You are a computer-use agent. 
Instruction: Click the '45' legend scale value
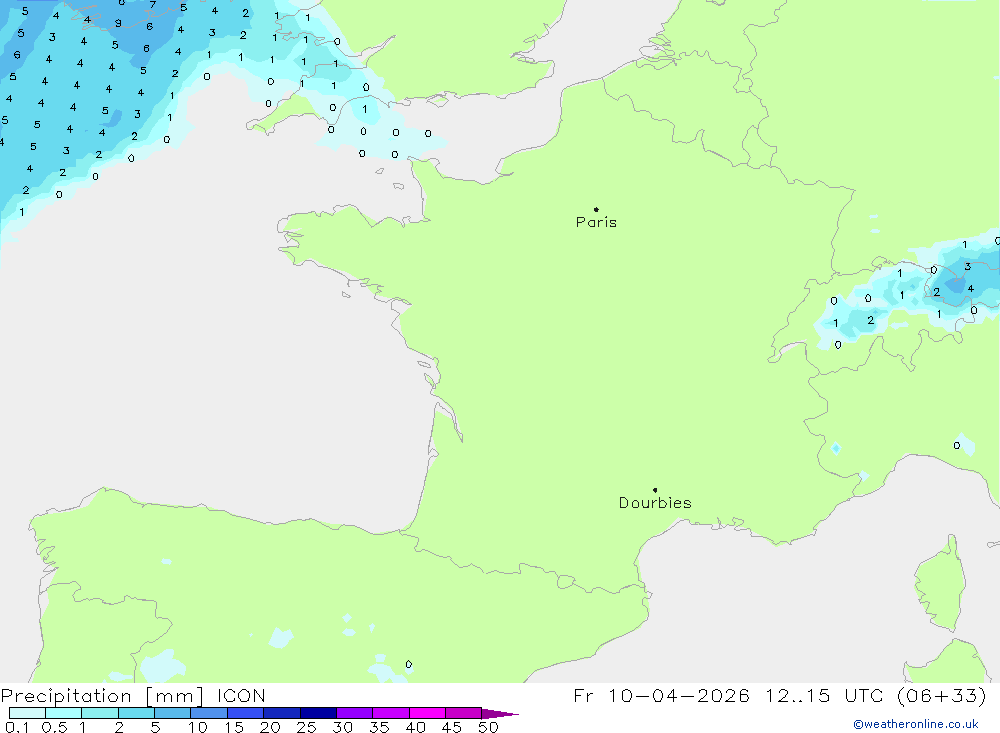click(x=452, y=727)
